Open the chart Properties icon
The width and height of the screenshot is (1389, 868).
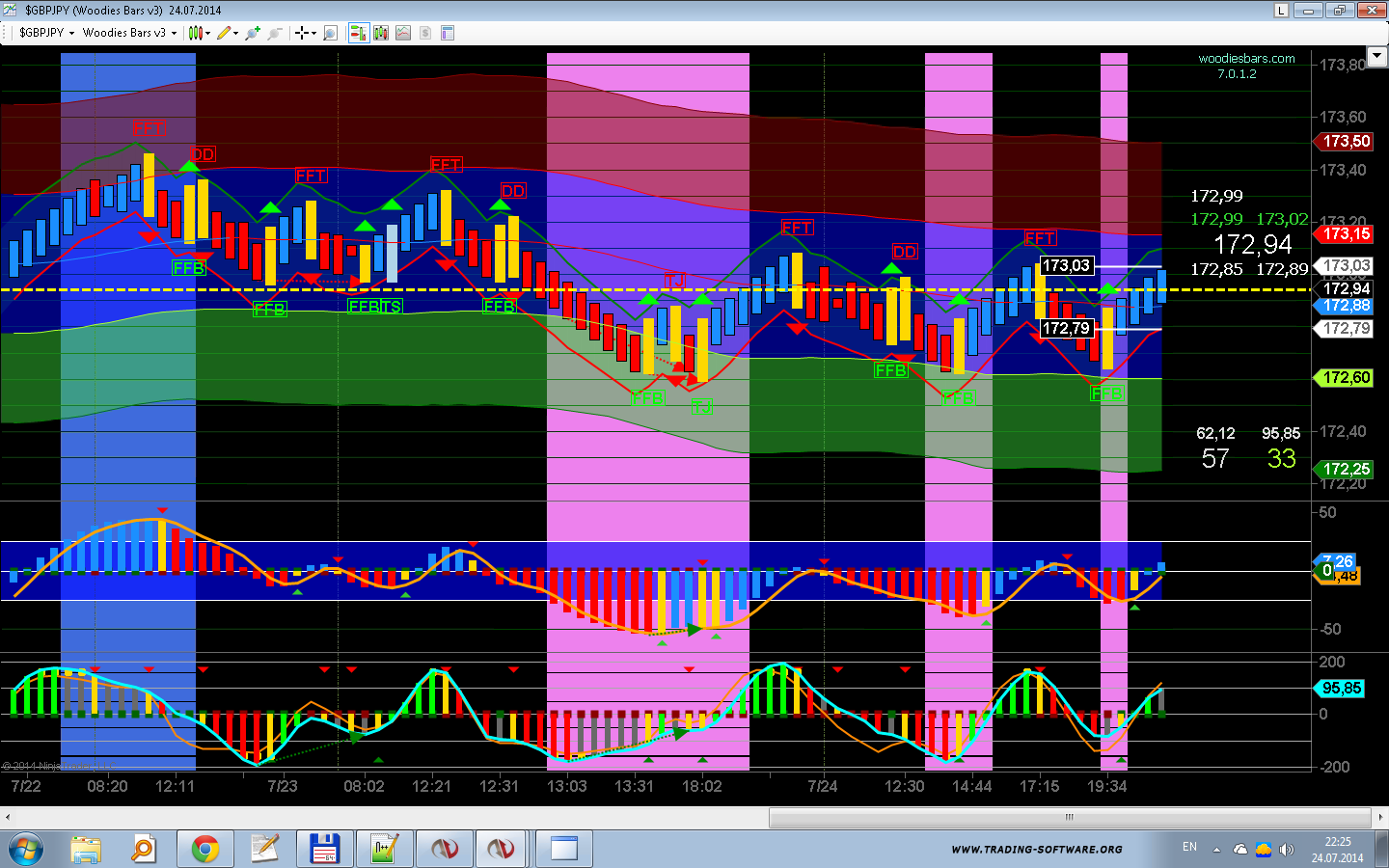click(x=448, y=33)
